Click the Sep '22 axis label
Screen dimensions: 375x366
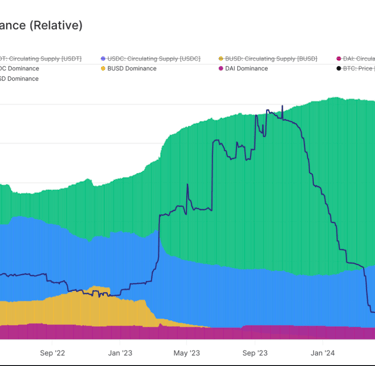(x=52, y=353)
